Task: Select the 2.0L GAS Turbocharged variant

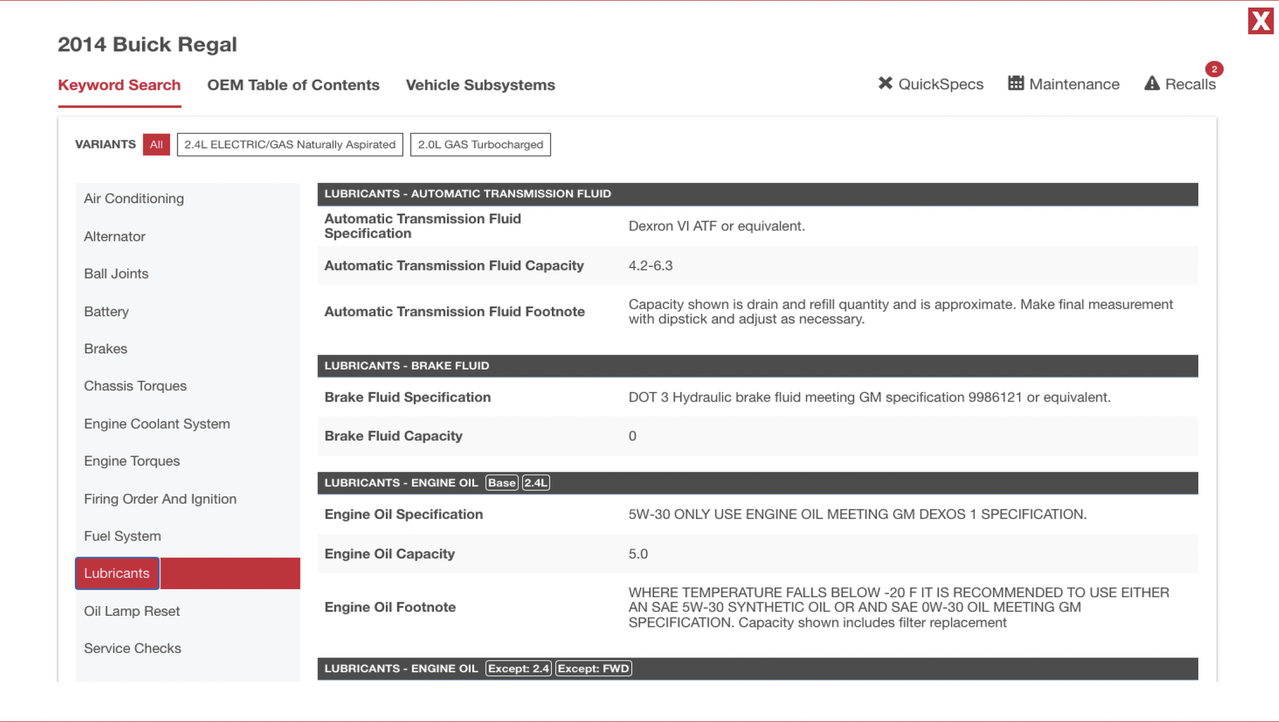Action: point(480,144)
